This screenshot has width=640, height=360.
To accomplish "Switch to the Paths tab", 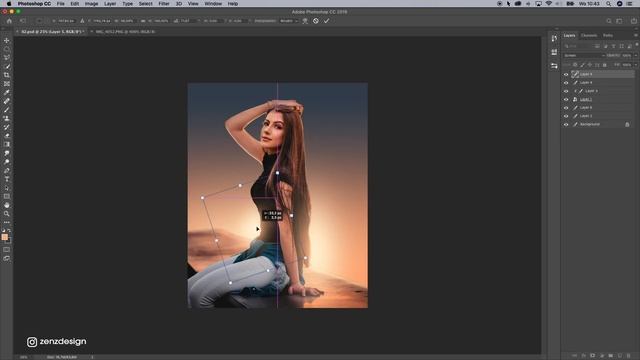I will pos(608,36).
